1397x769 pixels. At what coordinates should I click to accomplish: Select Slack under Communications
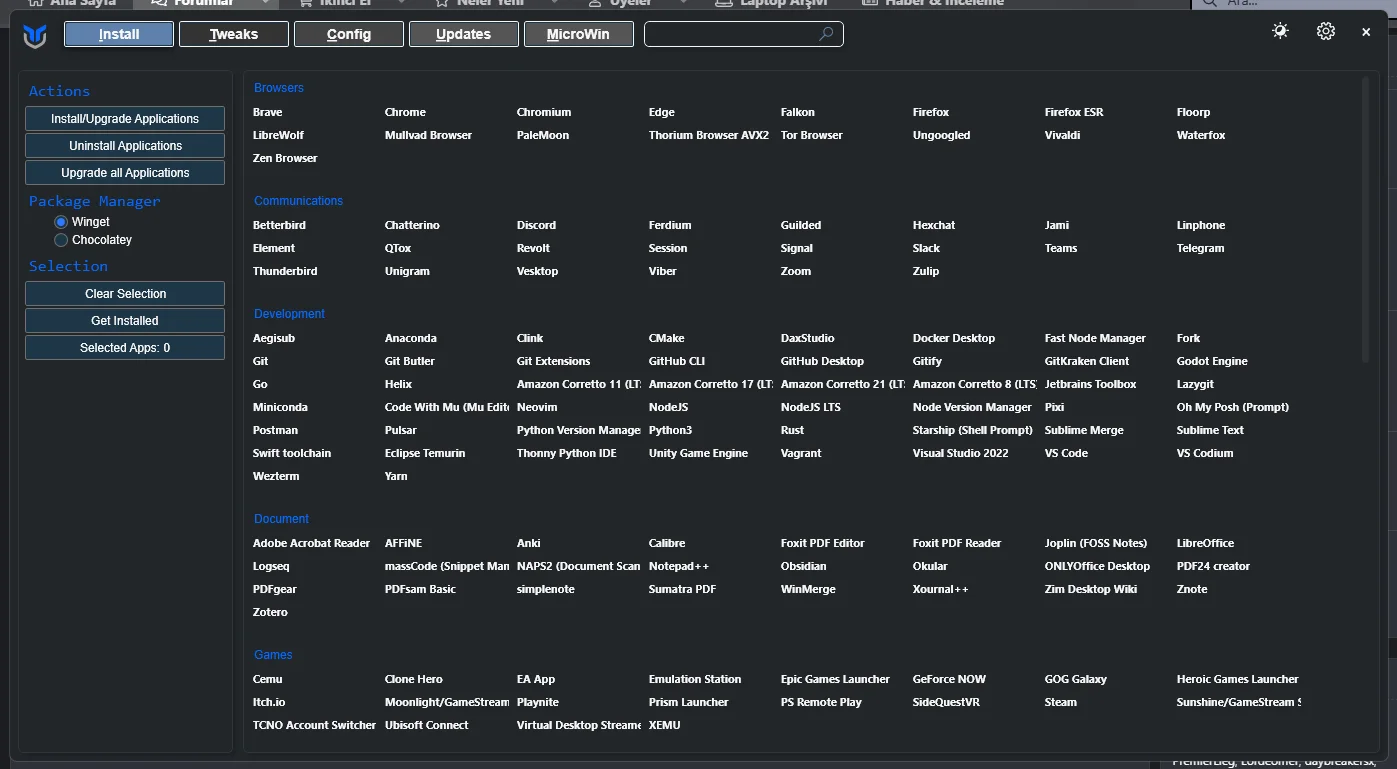click(x=926, y=248)
